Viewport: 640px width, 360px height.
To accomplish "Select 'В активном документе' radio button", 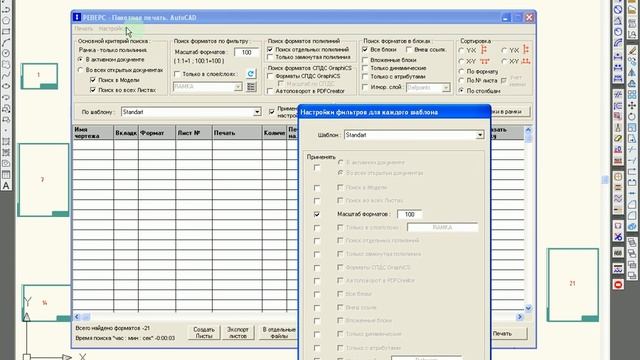I will pos(80,60).
